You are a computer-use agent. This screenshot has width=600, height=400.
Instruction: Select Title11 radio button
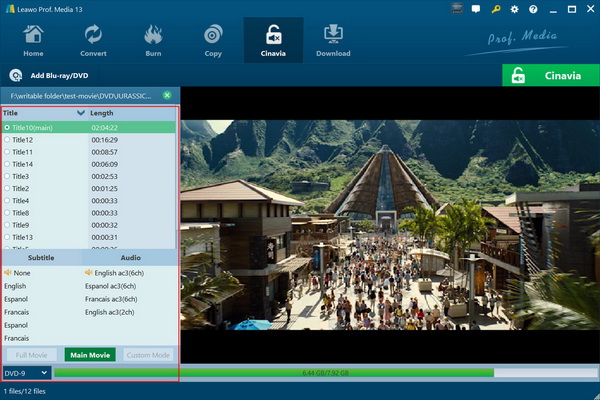(x=7, y=152)
